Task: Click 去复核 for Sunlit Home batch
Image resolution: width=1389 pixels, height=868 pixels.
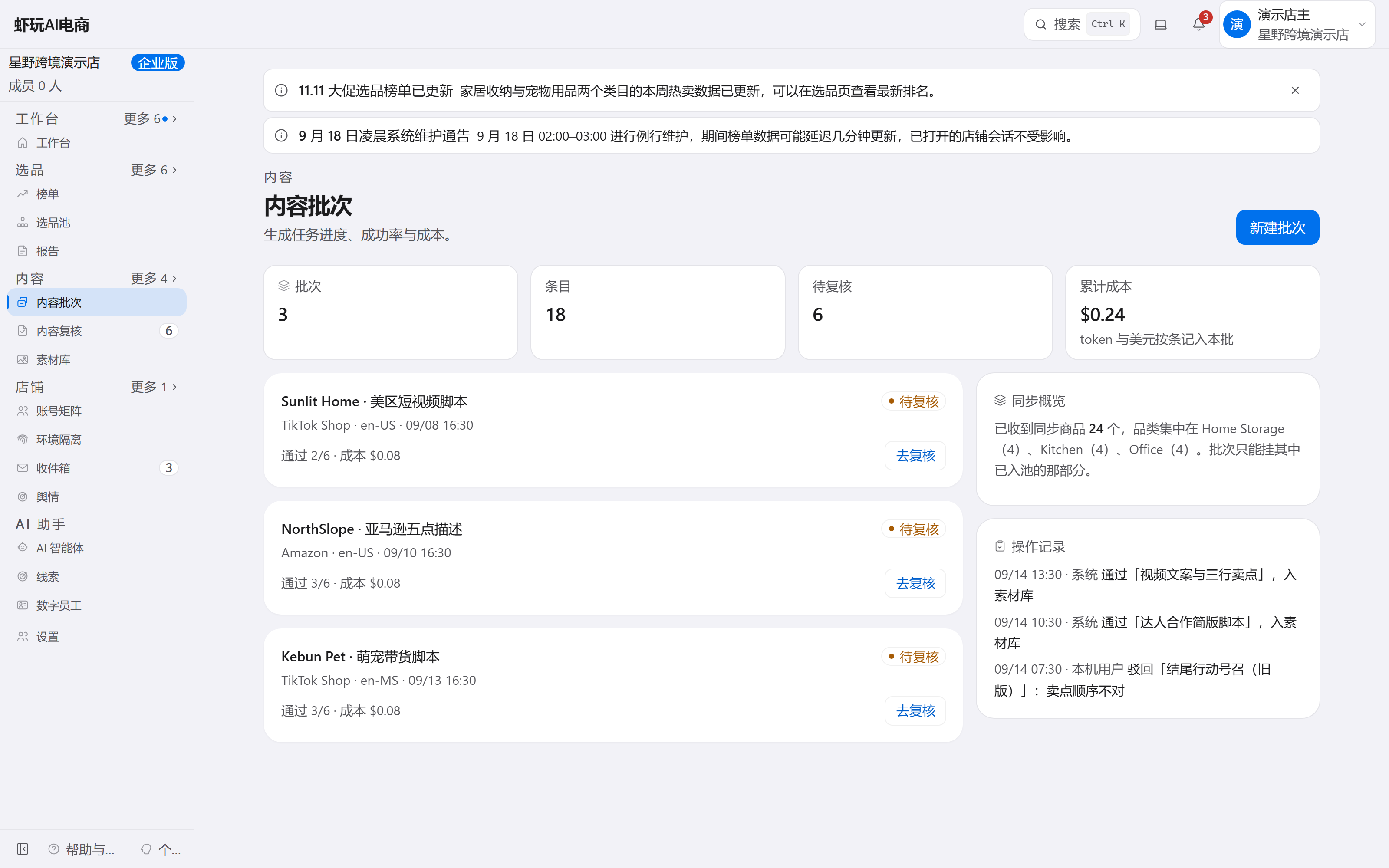Action: click(x=915, y=456)
